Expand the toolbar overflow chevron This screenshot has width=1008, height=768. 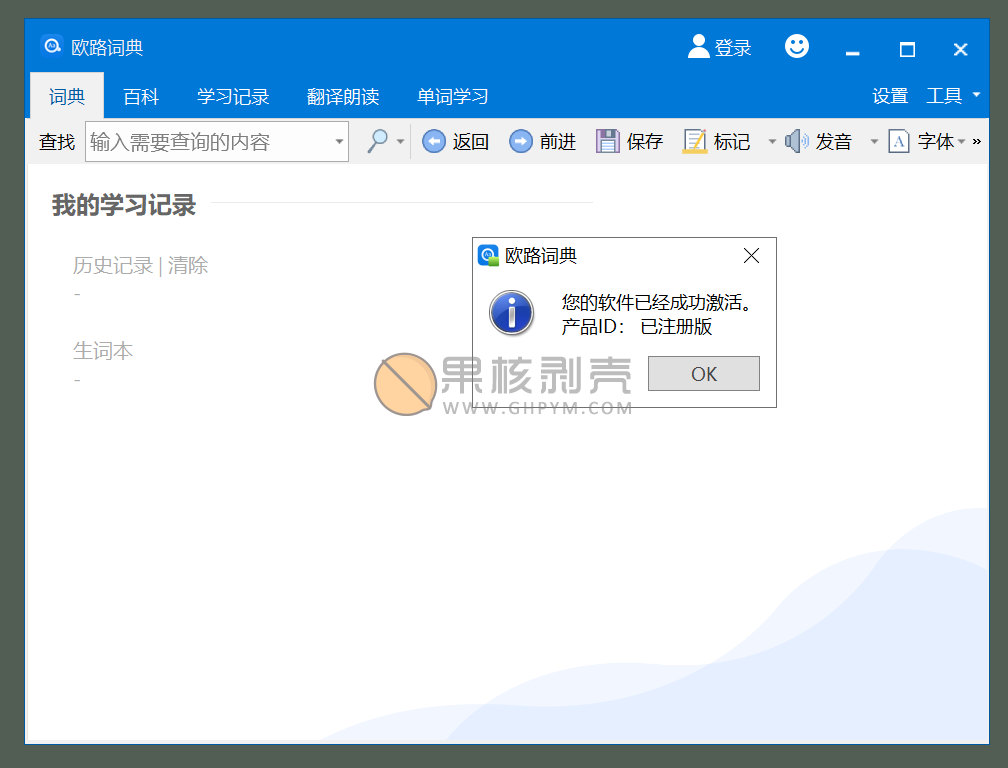pyautogui.click(x=977, y=142)
